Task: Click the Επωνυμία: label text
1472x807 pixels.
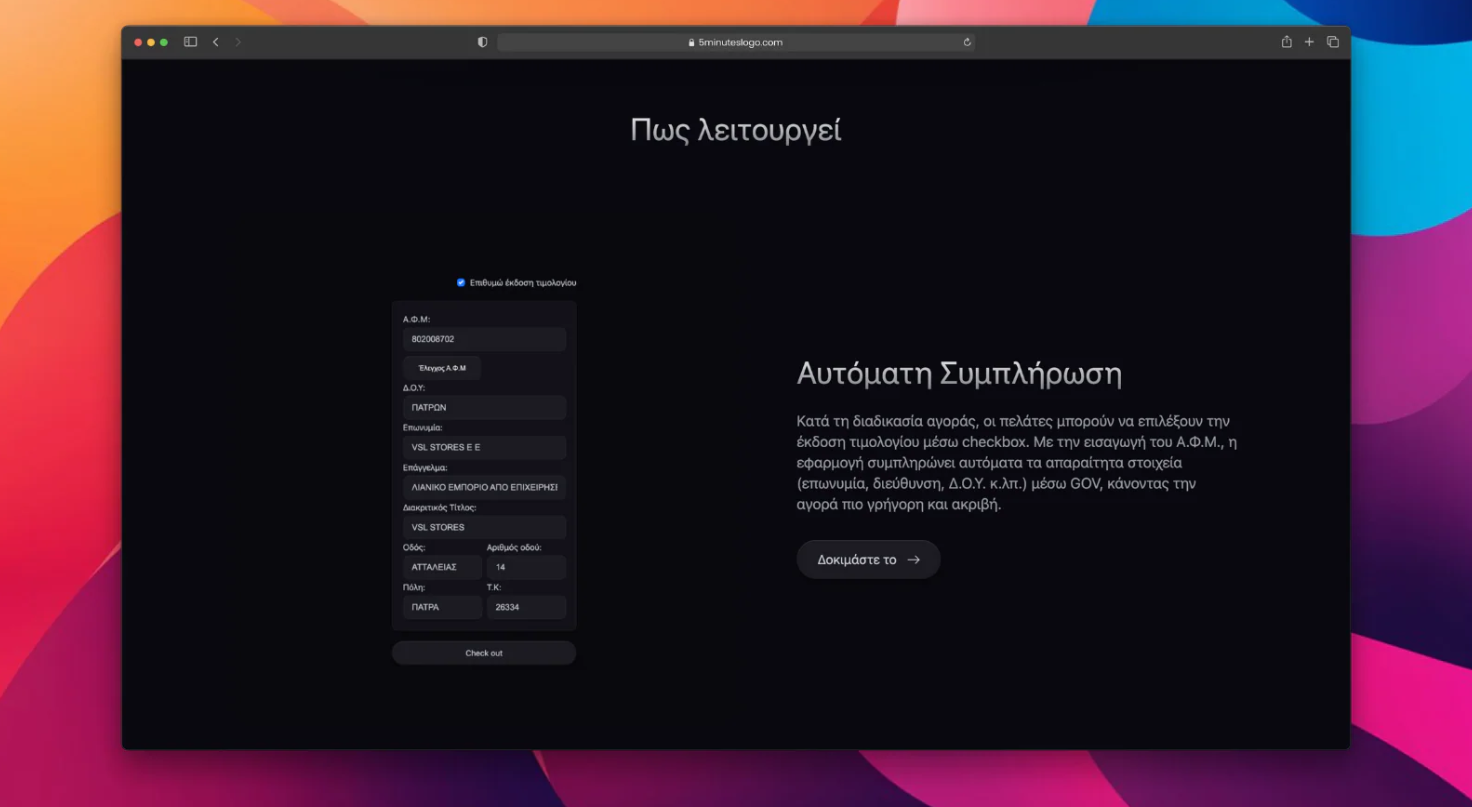Action: 422,427
